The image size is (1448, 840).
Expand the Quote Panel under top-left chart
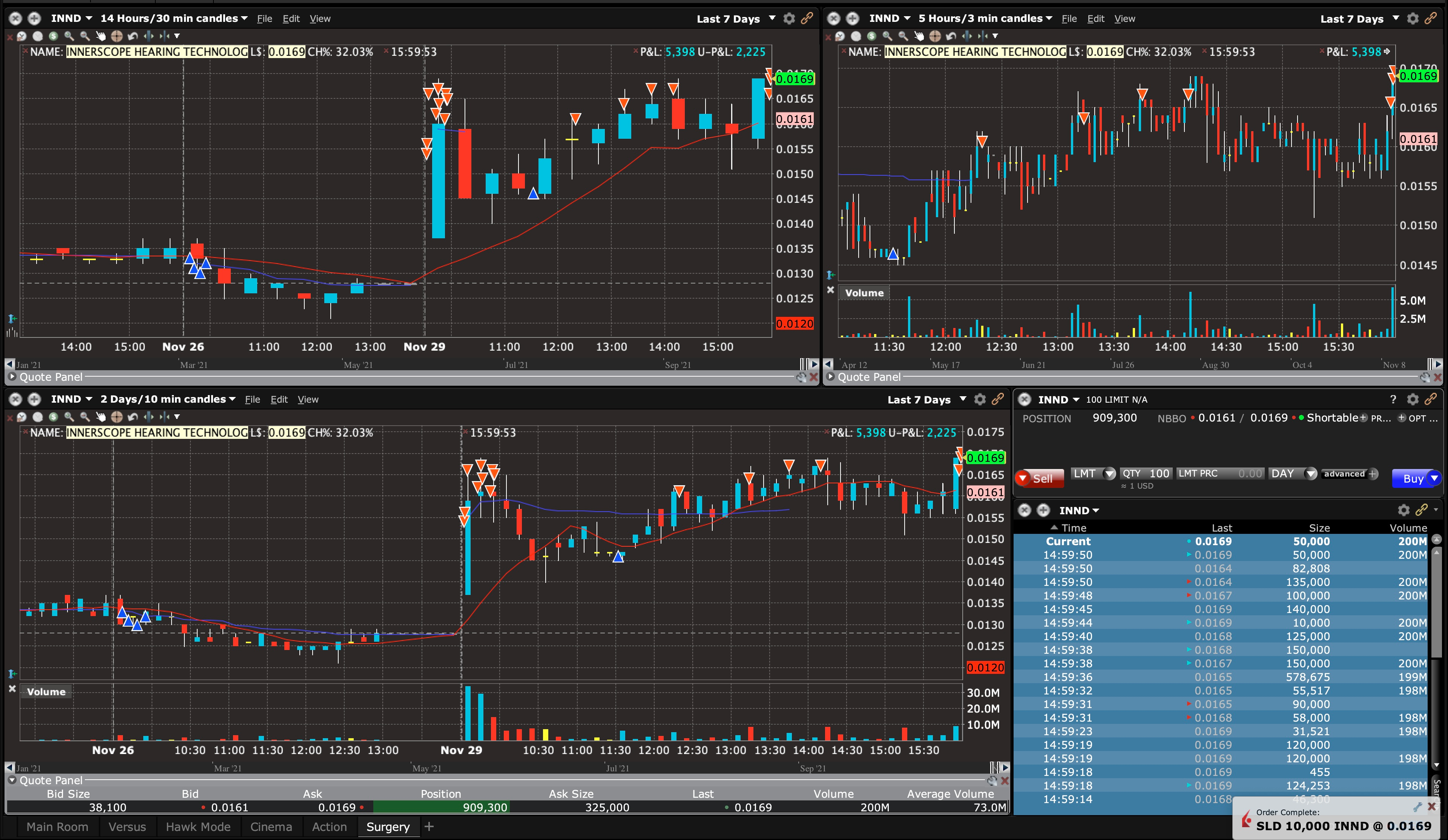tap(11, 377)
